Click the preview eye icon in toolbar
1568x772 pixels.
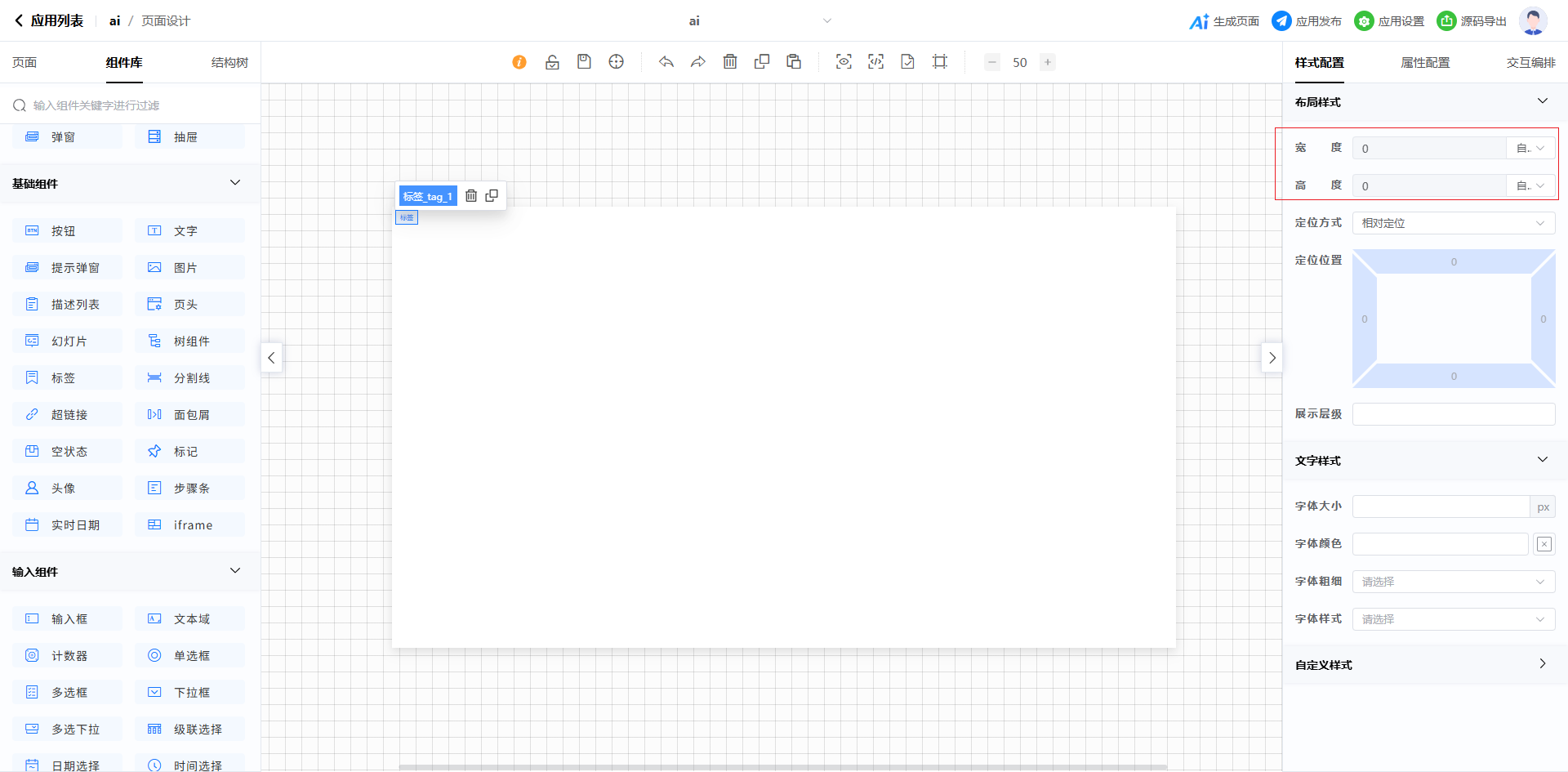(x=844, y=62)
